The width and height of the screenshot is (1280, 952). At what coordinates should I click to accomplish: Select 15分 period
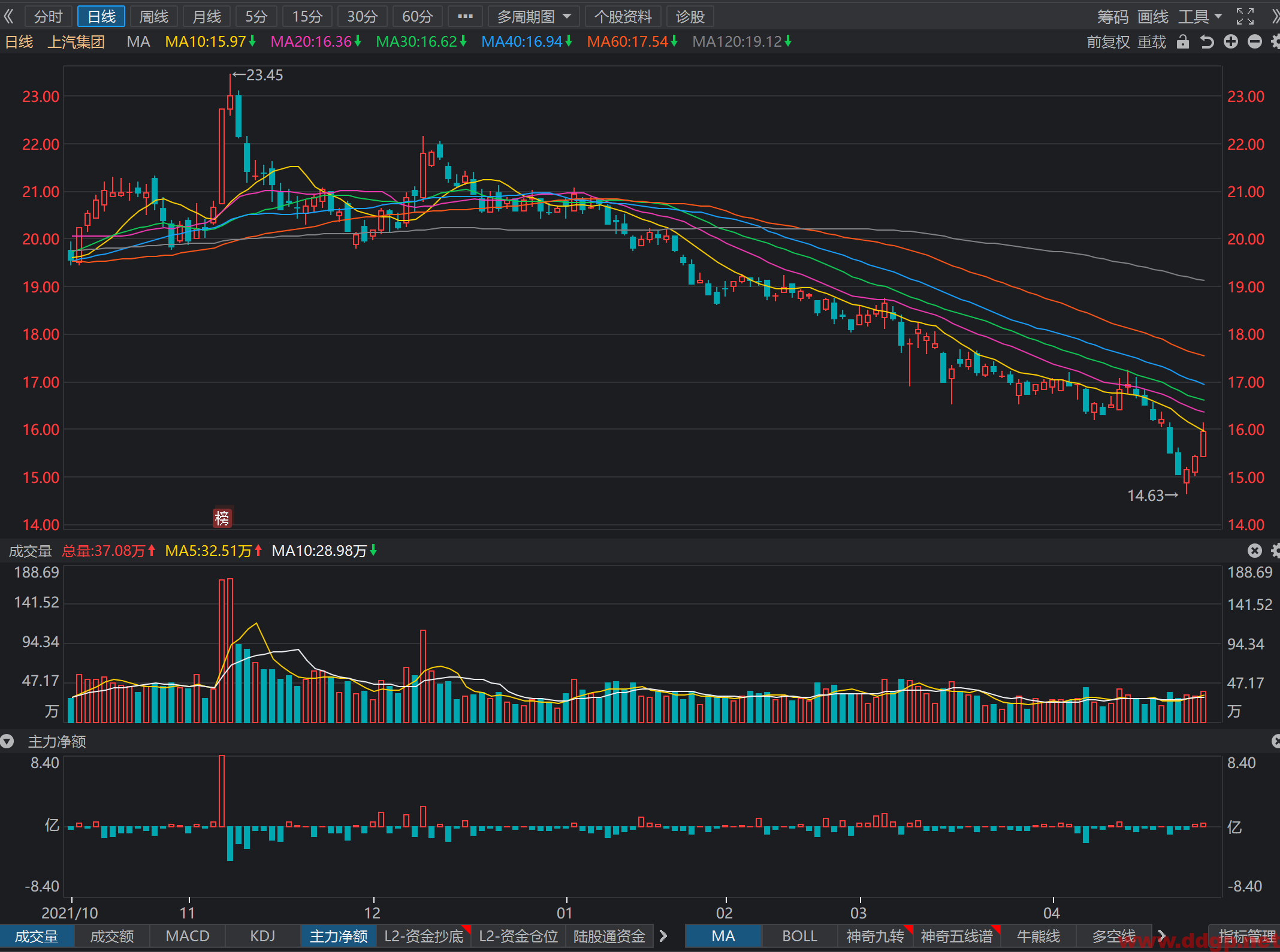(x=307, y=17)
